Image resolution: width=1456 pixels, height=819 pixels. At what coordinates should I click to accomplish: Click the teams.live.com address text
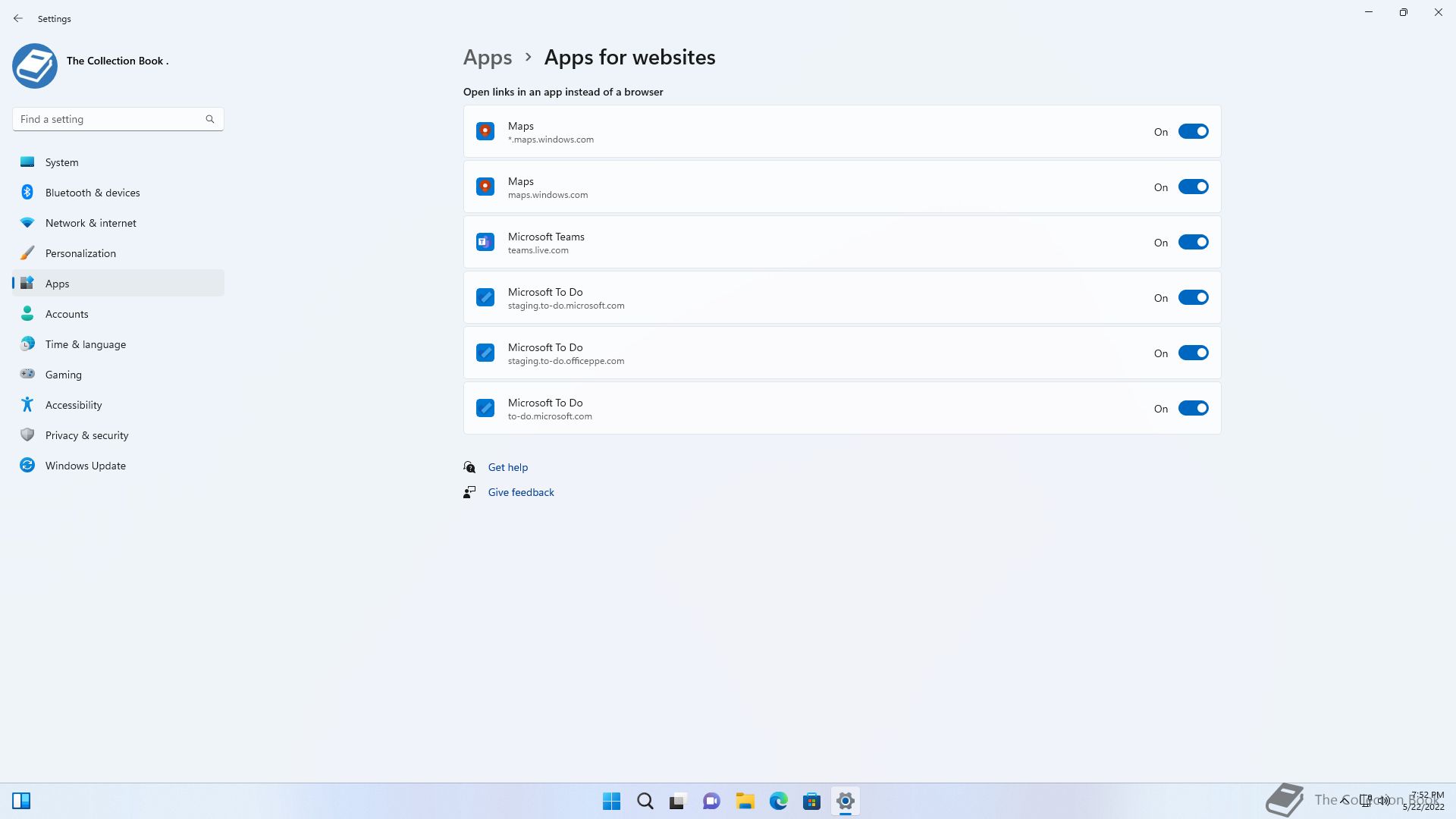tap(538, 250)
